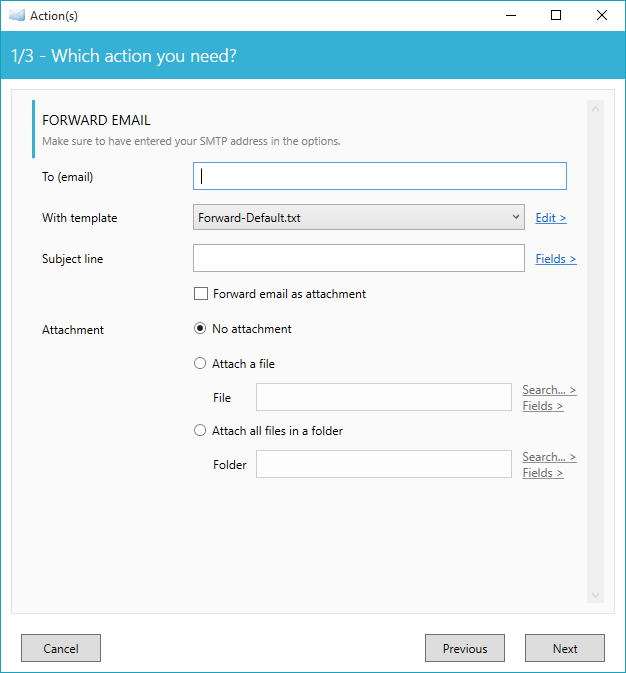Click into the Subject line field
This screenshot has height=673, width=626.
(359, 258)
